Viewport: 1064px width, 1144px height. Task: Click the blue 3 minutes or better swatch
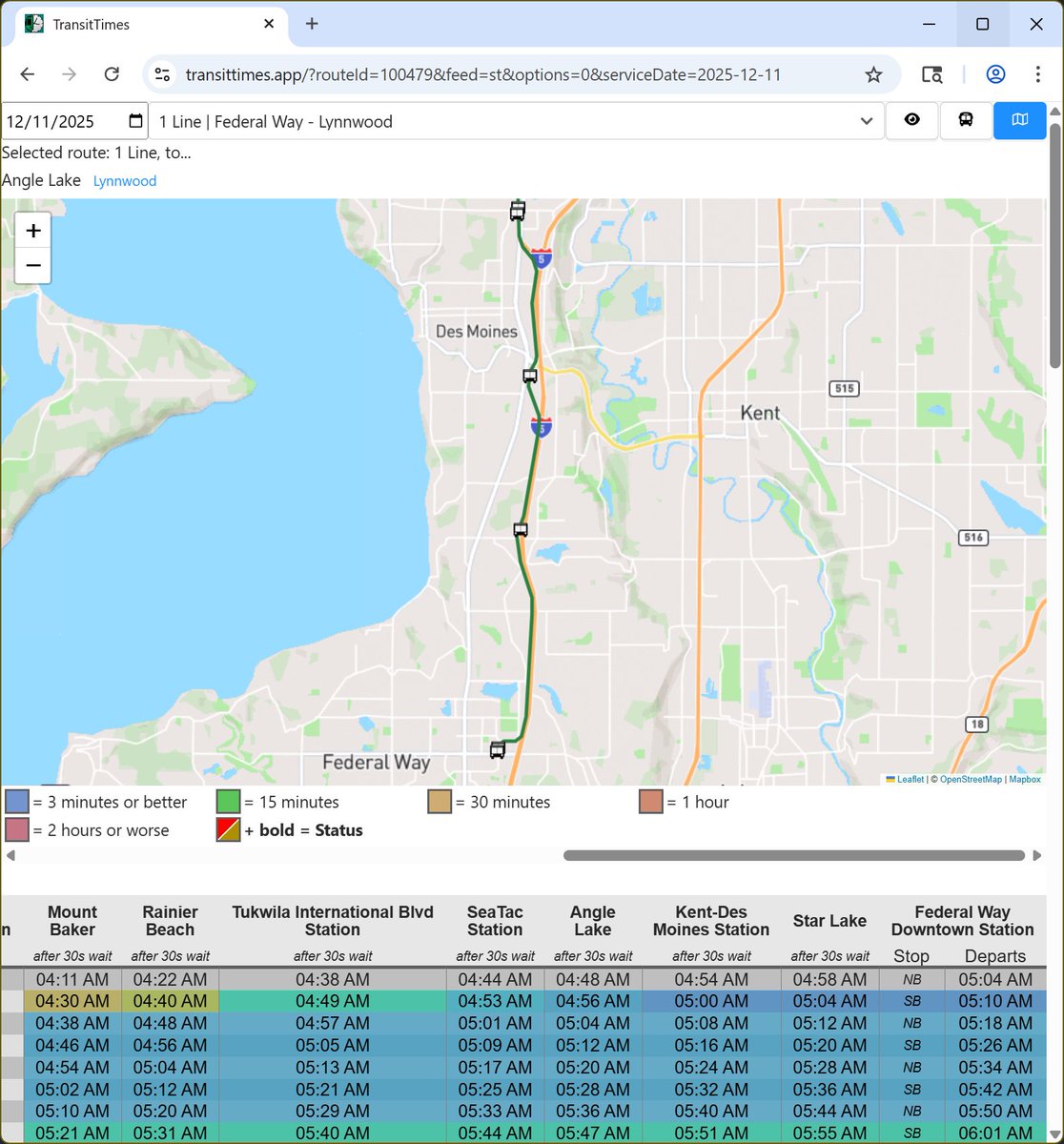coord(16,803)
